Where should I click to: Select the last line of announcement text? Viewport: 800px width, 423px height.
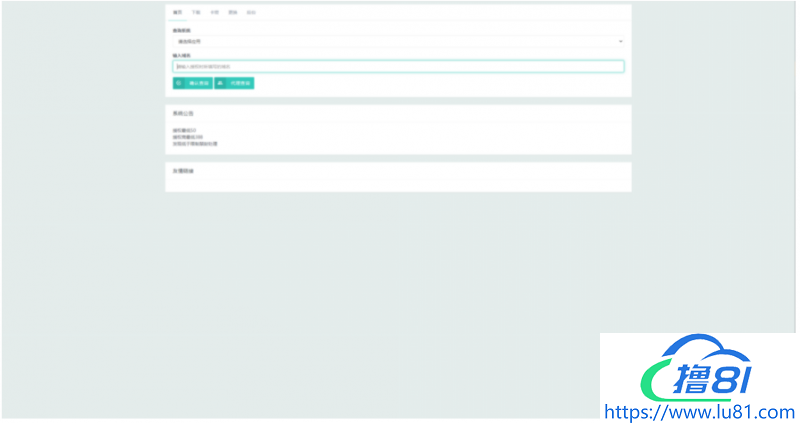(195, 144)
